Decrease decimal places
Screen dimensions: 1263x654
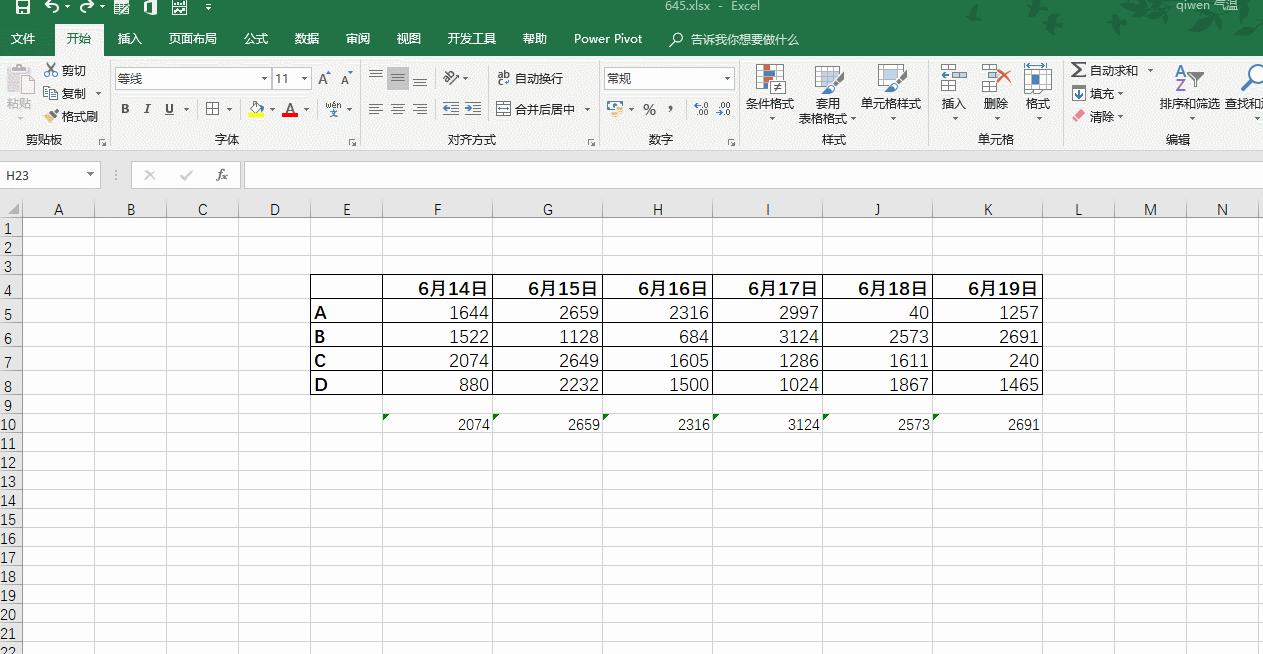[724, 109]
